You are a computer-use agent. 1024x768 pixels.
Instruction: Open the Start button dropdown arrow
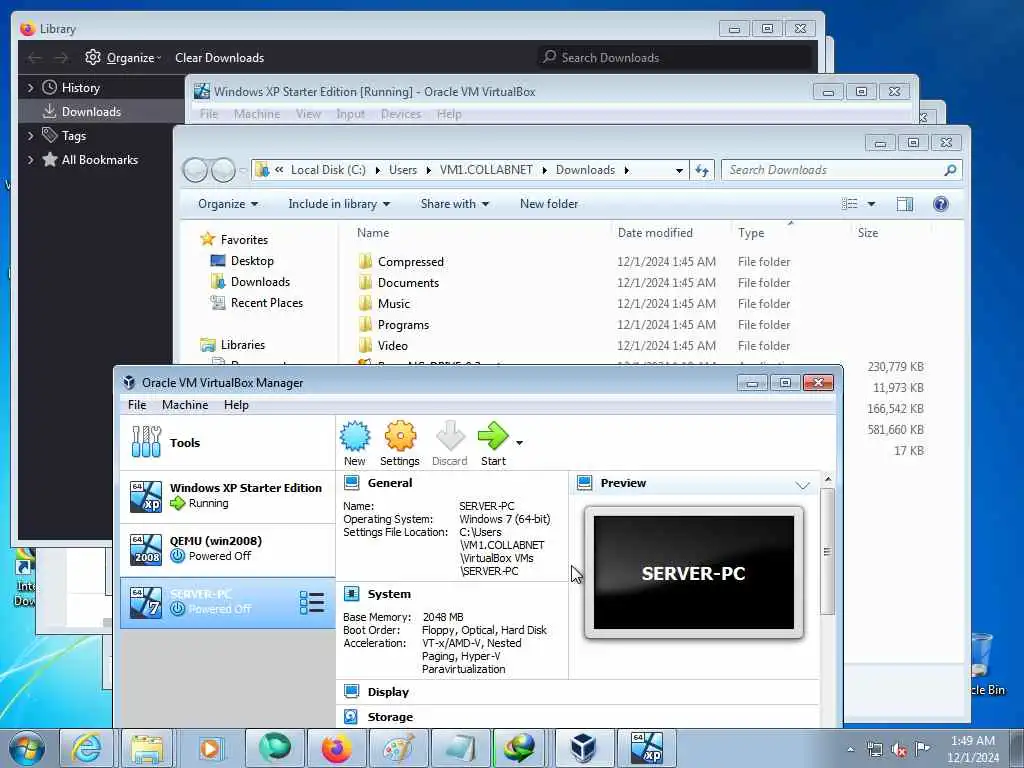pos(519,443)
